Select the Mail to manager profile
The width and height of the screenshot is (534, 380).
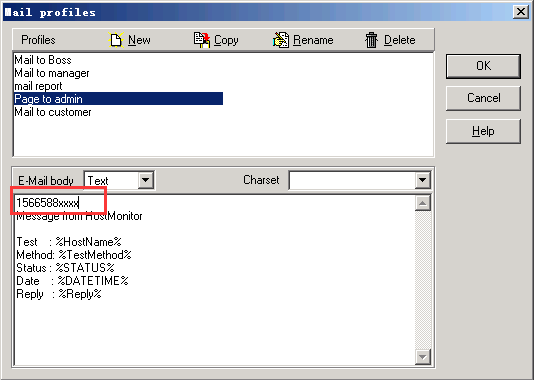[x=52, y=73]
